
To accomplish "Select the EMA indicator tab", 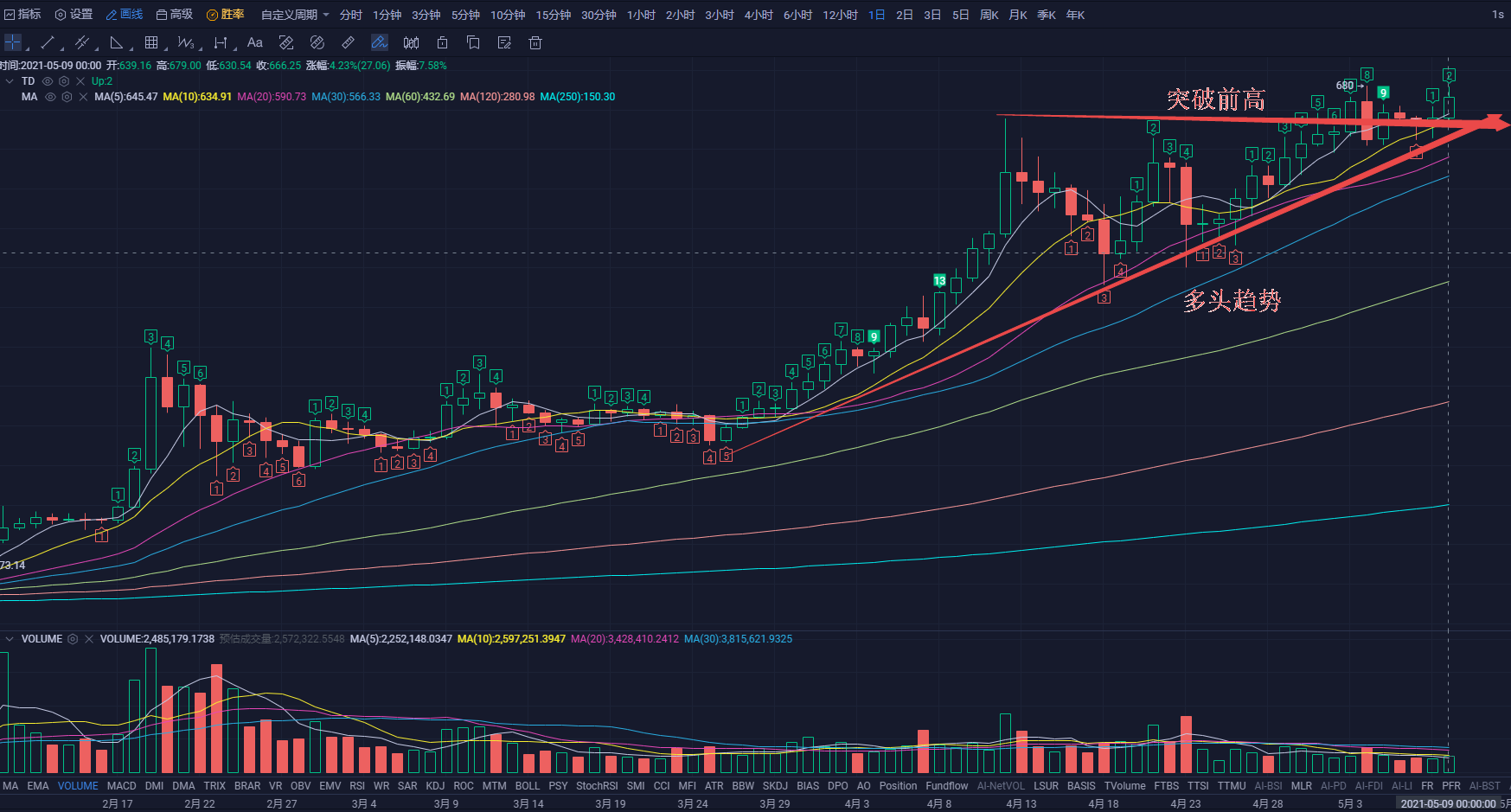I will tap(38, 786).
